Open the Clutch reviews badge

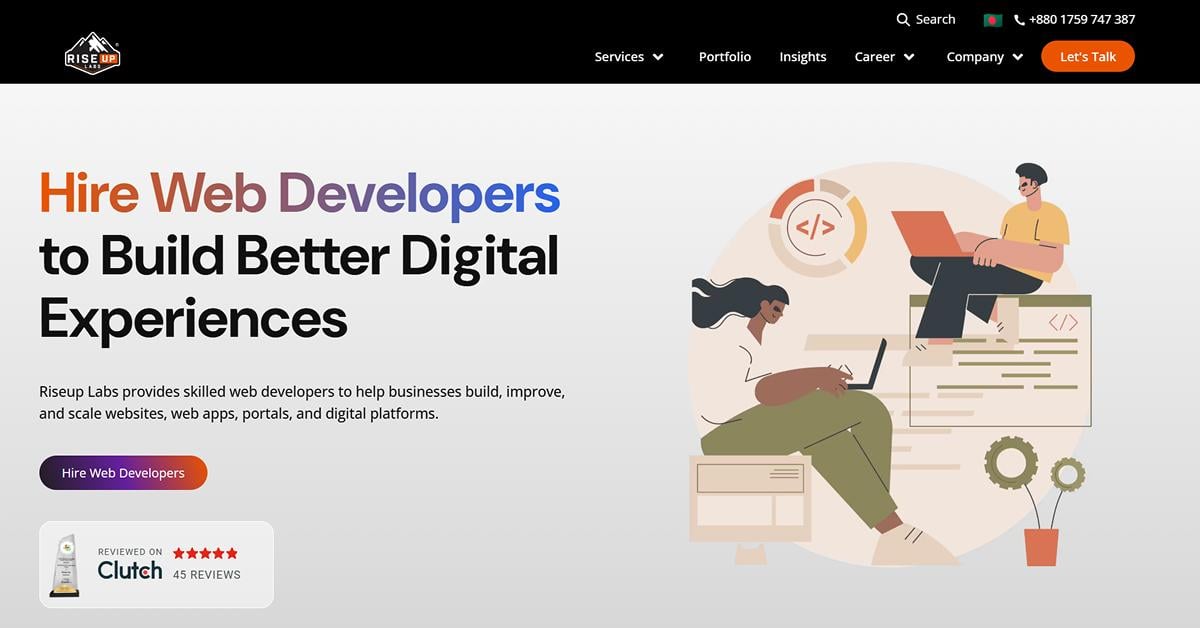point(156,564)
